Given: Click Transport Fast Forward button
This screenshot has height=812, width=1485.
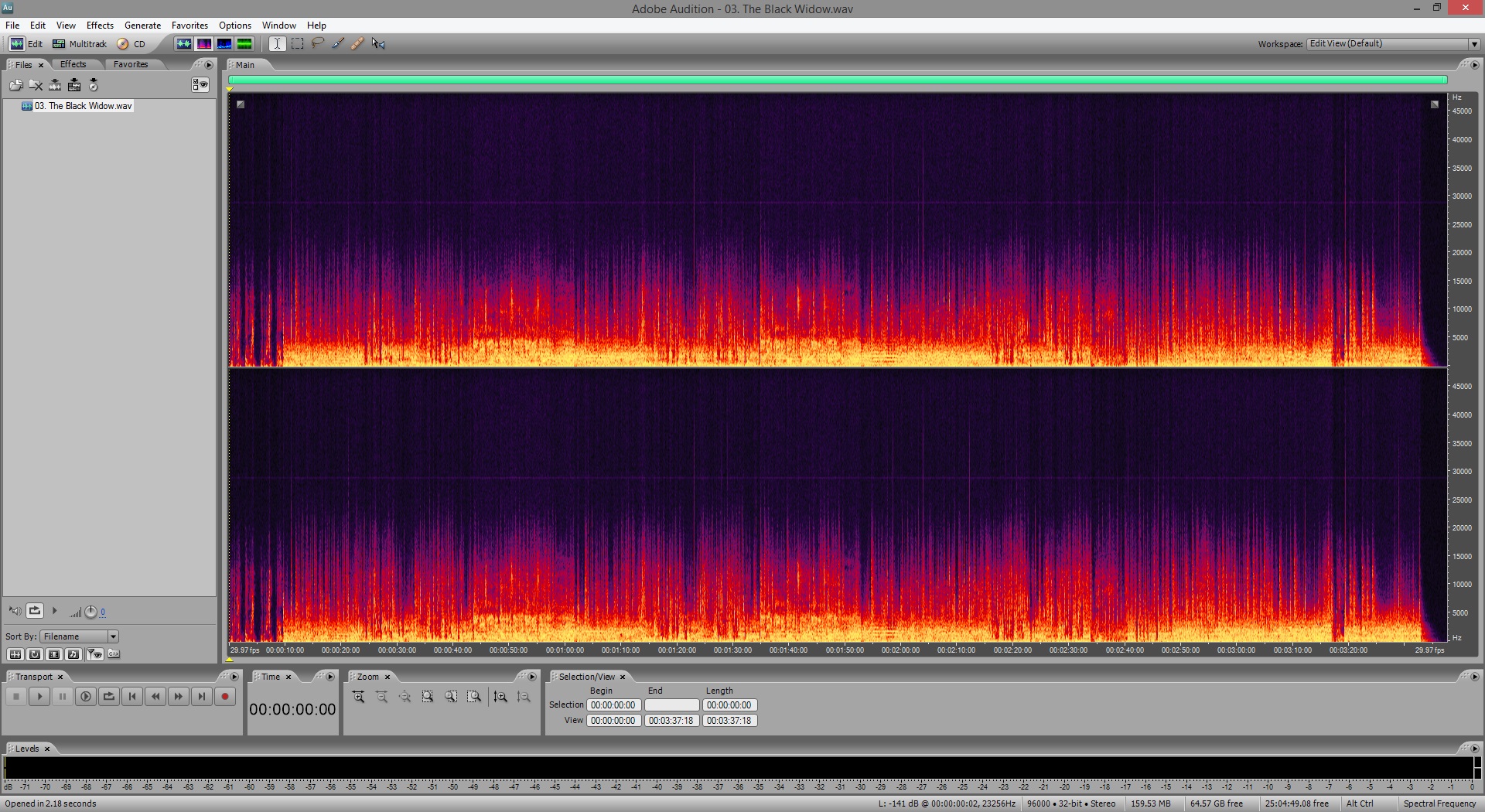Looking at the screenshot, I should pos(179,697).
